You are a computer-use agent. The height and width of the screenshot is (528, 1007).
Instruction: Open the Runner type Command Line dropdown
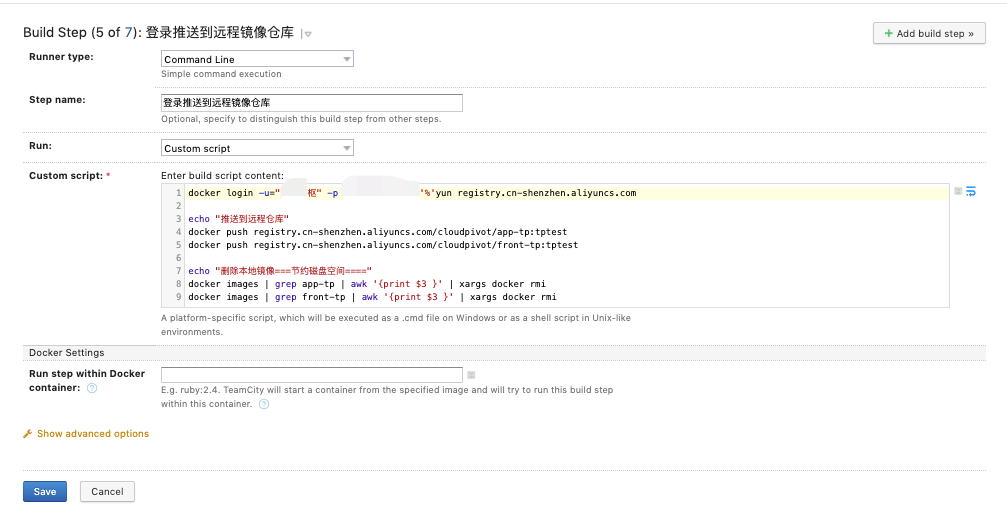[257, 59]
